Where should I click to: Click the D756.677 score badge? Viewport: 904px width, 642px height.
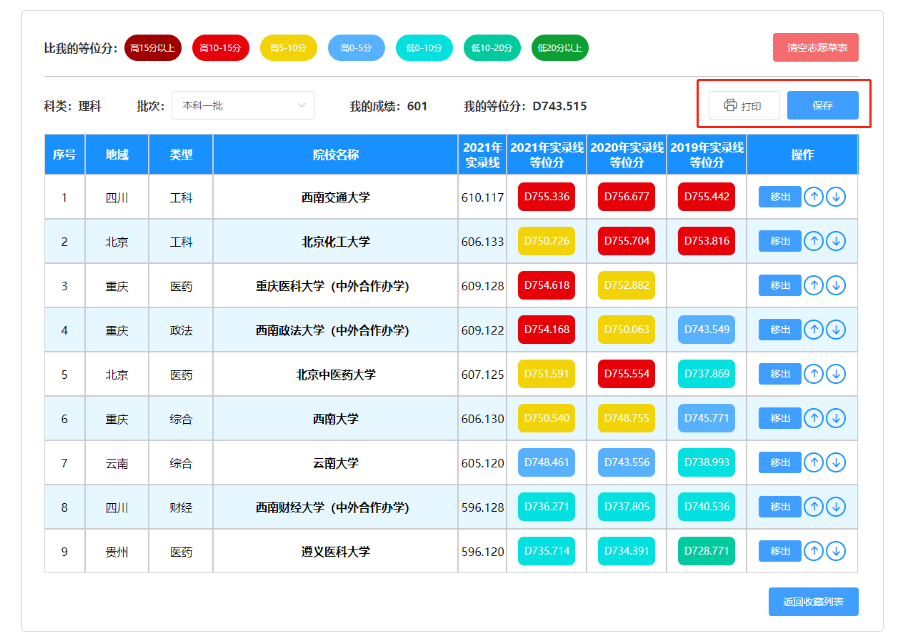point(627,197)
